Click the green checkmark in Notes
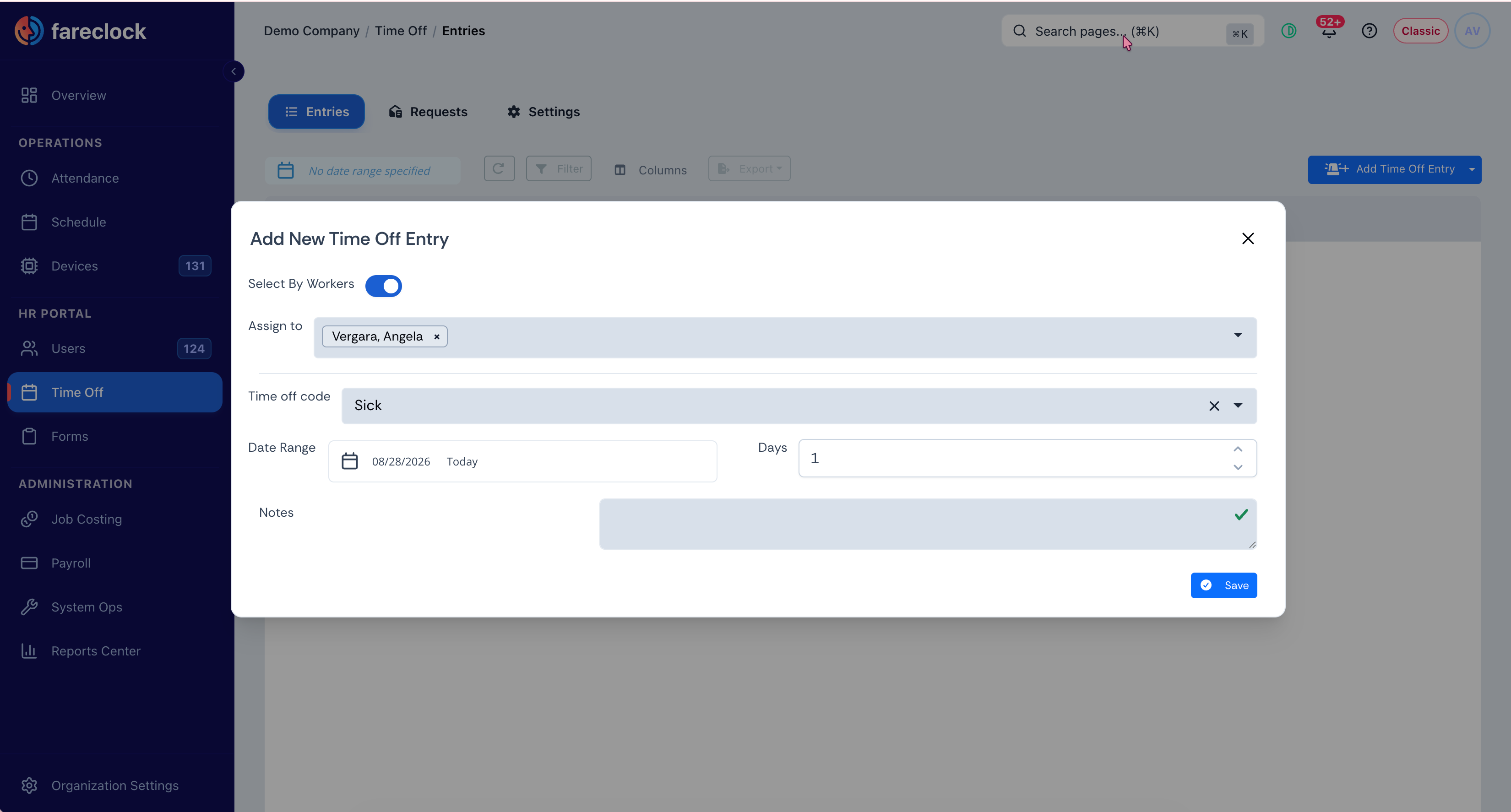This screenshot has height=812, width=1511. (x=1240, y=515)
